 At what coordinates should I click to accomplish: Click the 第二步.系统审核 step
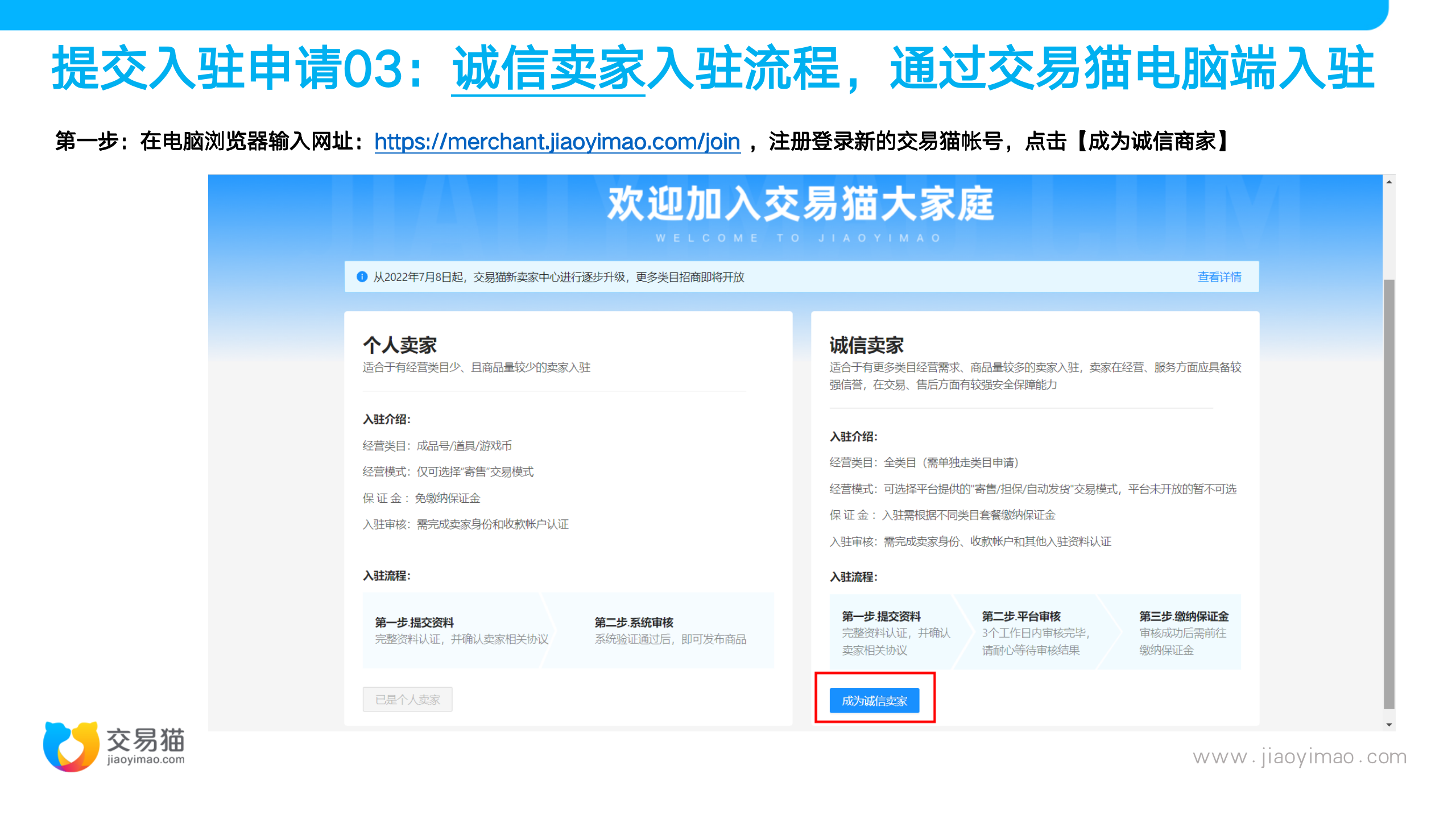634,622
